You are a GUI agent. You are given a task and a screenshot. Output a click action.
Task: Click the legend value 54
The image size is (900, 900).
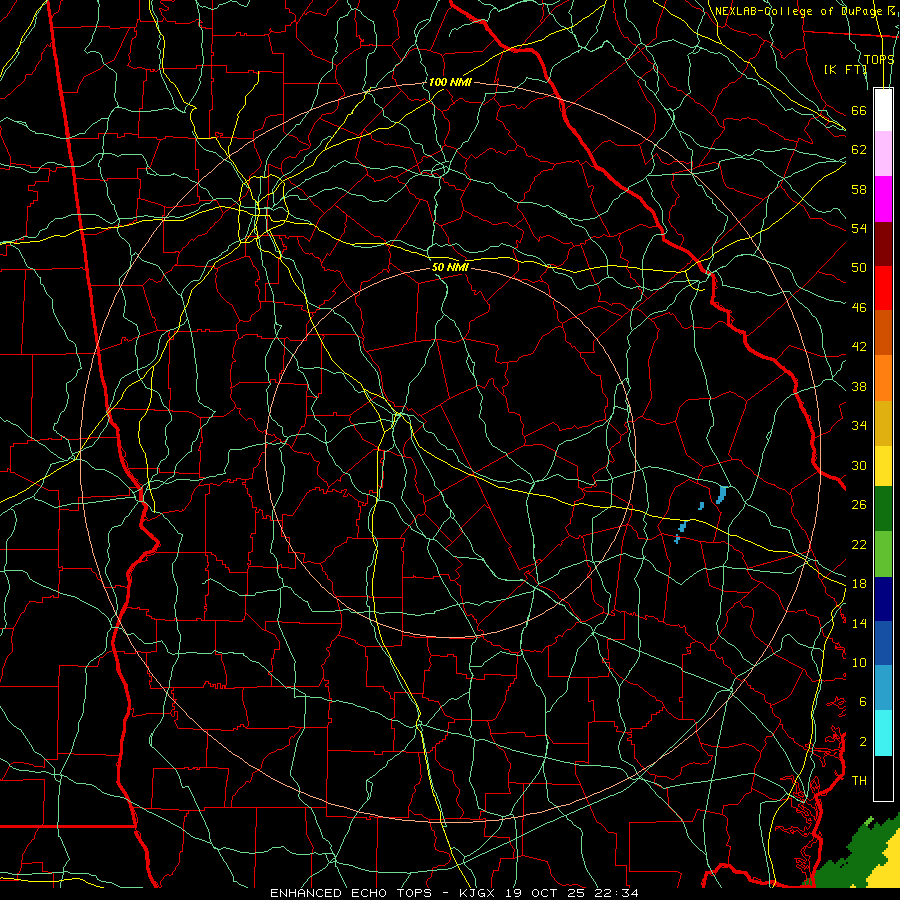pyautogui.click(x=859, y=228)
